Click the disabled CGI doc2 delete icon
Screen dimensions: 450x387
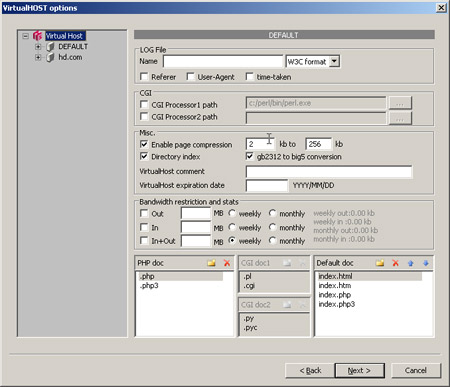point(302,304)
